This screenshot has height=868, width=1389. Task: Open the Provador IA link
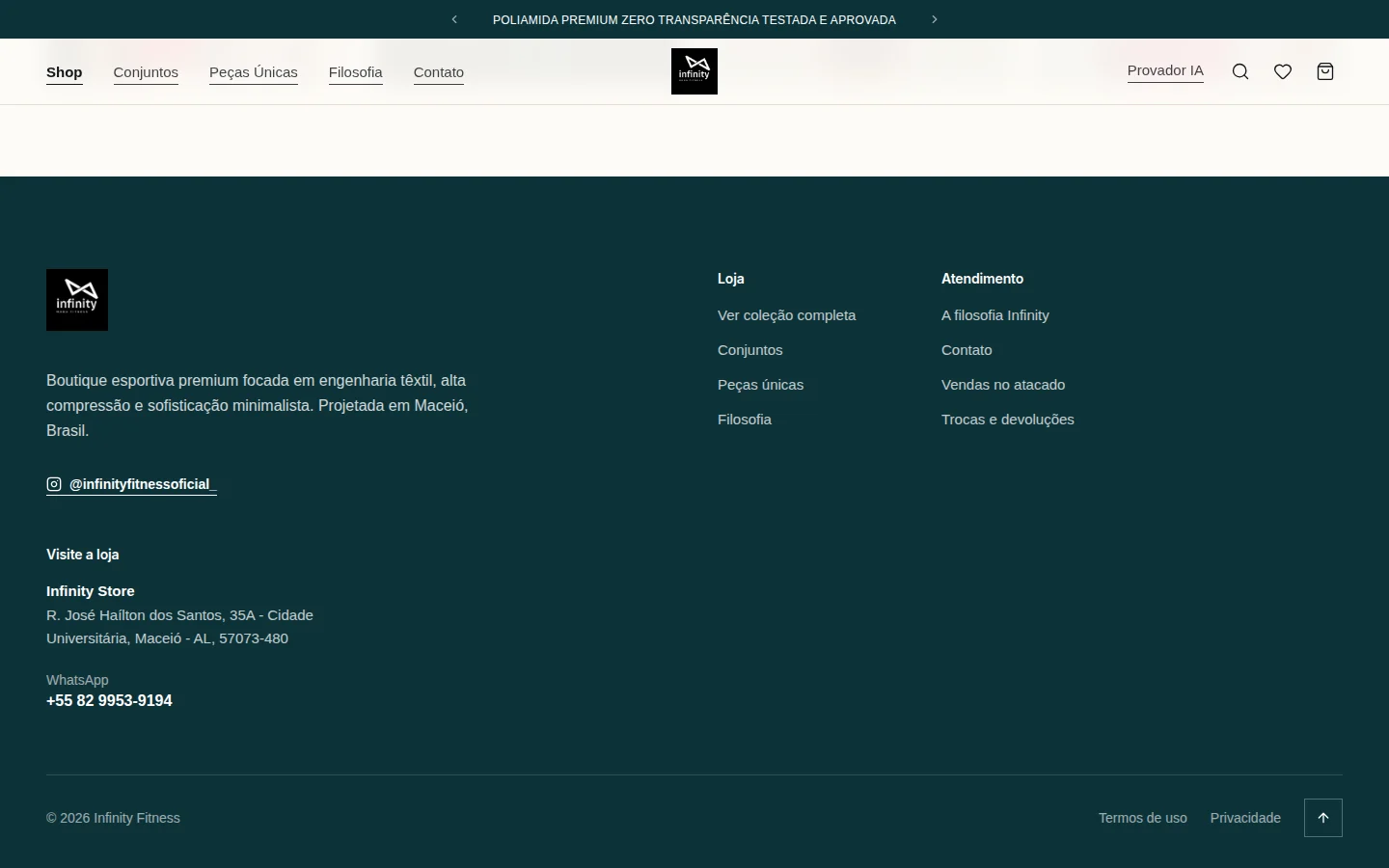point(1165,70)
